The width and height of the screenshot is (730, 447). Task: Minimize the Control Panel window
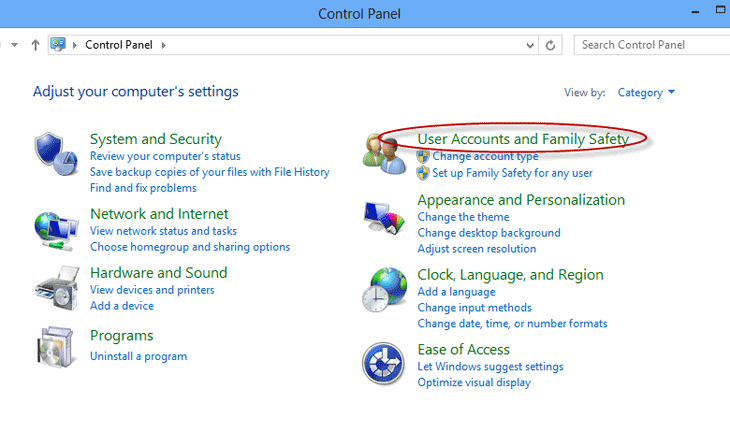[x=695, y=12]
